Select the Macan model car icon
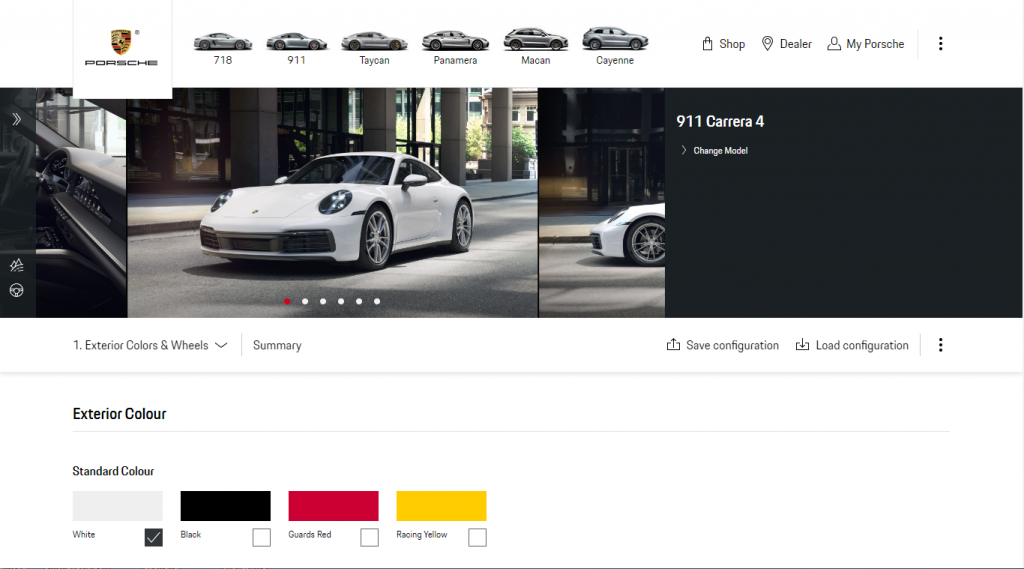Viewport: 1024px width, 569px height. 536,39
